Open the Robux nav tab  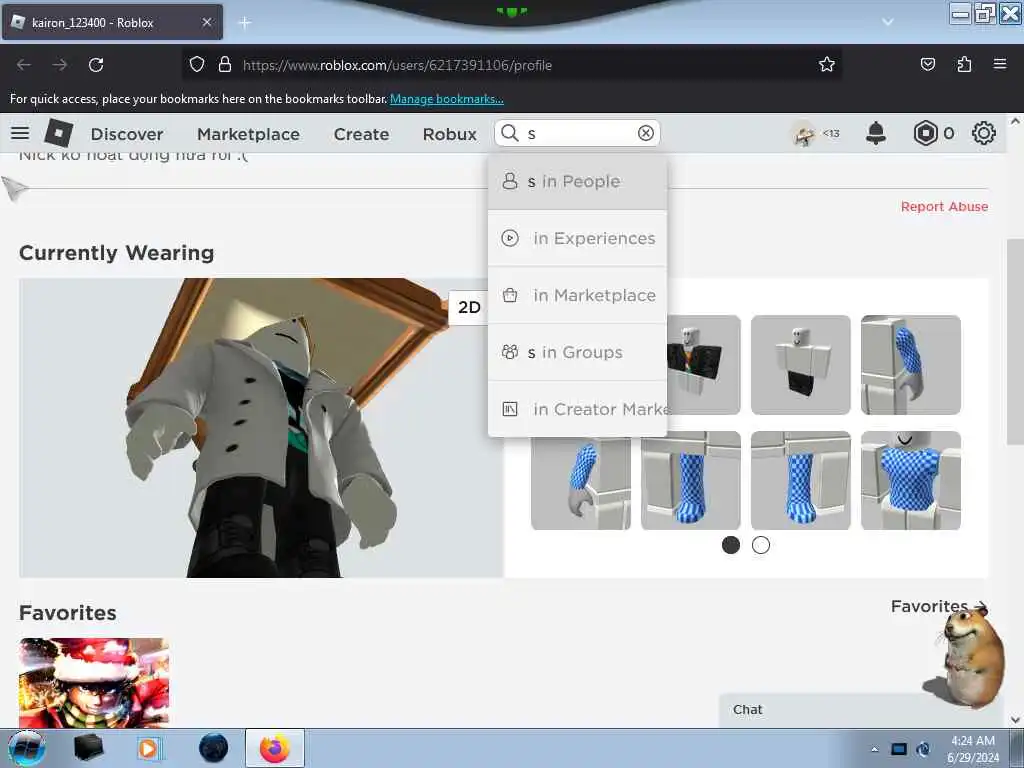[x=449, y=134]
